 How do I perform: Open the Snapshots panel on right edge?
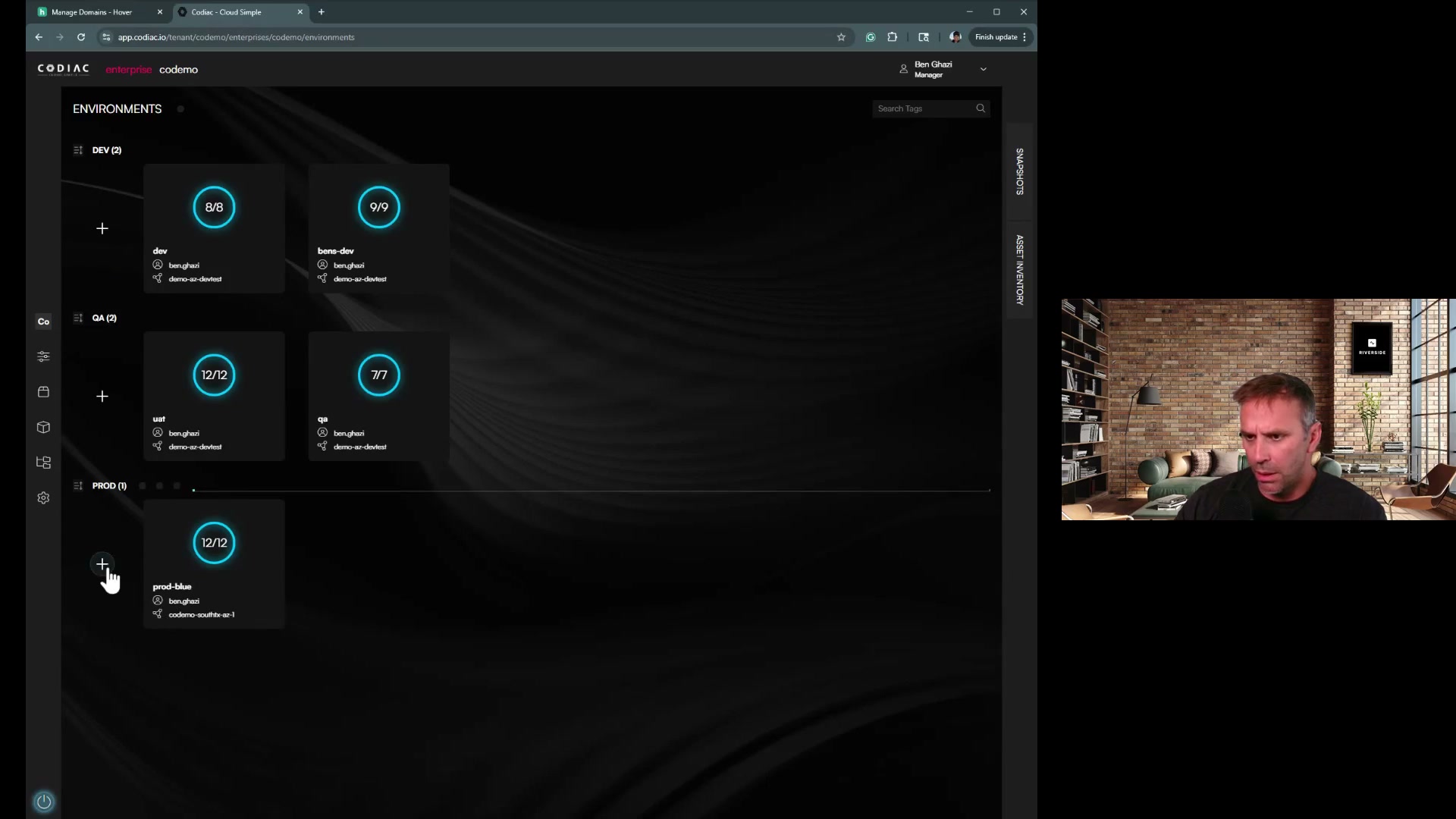(1020, 172)
